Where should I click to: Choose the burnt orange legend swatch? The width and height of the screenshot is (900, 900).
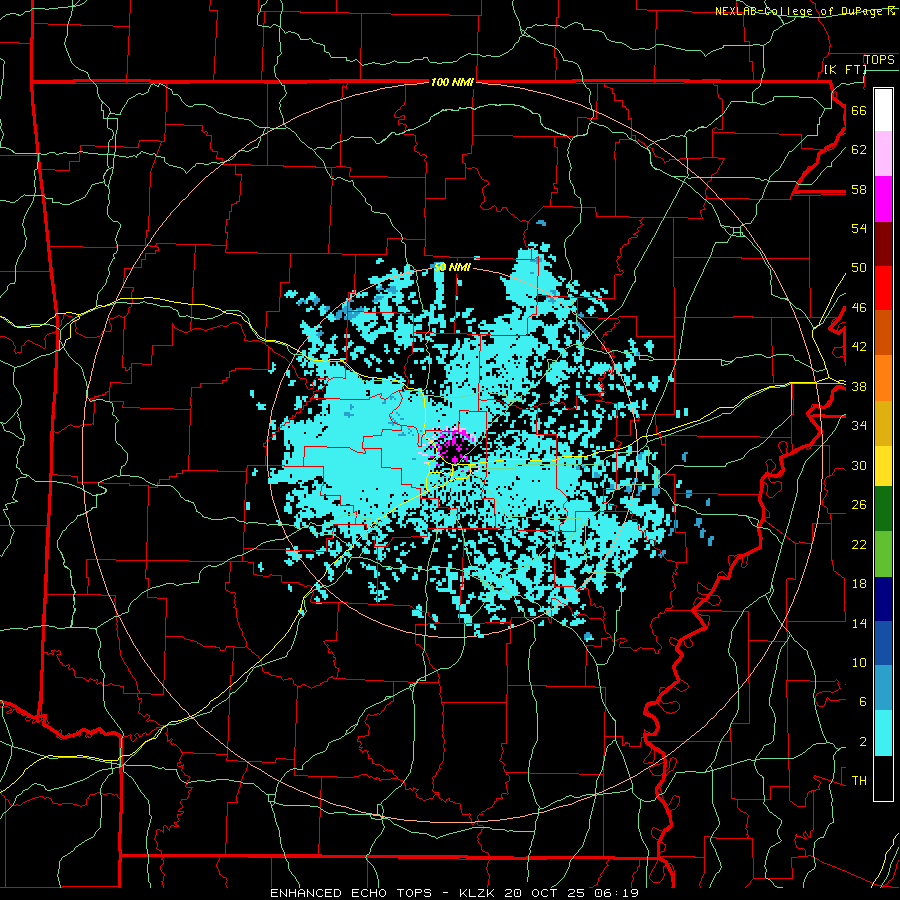883,333
